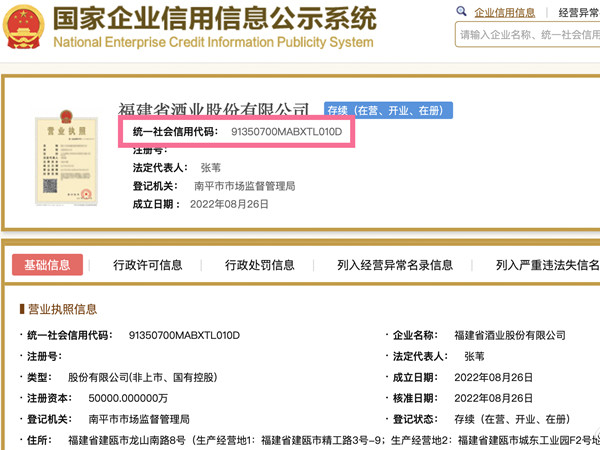Click header registration authority 南平市市场监督管理局

click(245, 186)
